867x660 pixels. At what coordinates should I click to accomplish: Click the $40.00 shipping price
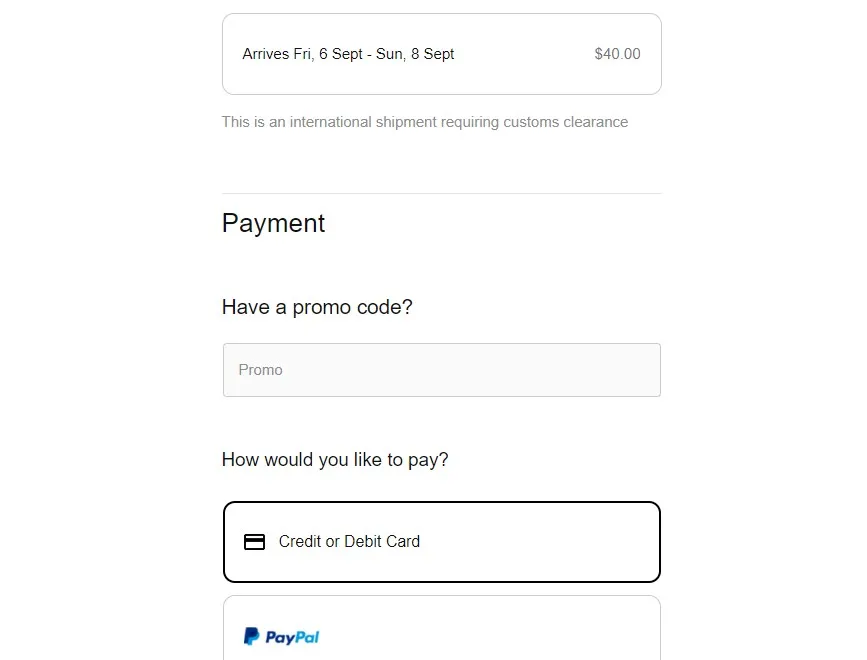(x=617, y=54)
